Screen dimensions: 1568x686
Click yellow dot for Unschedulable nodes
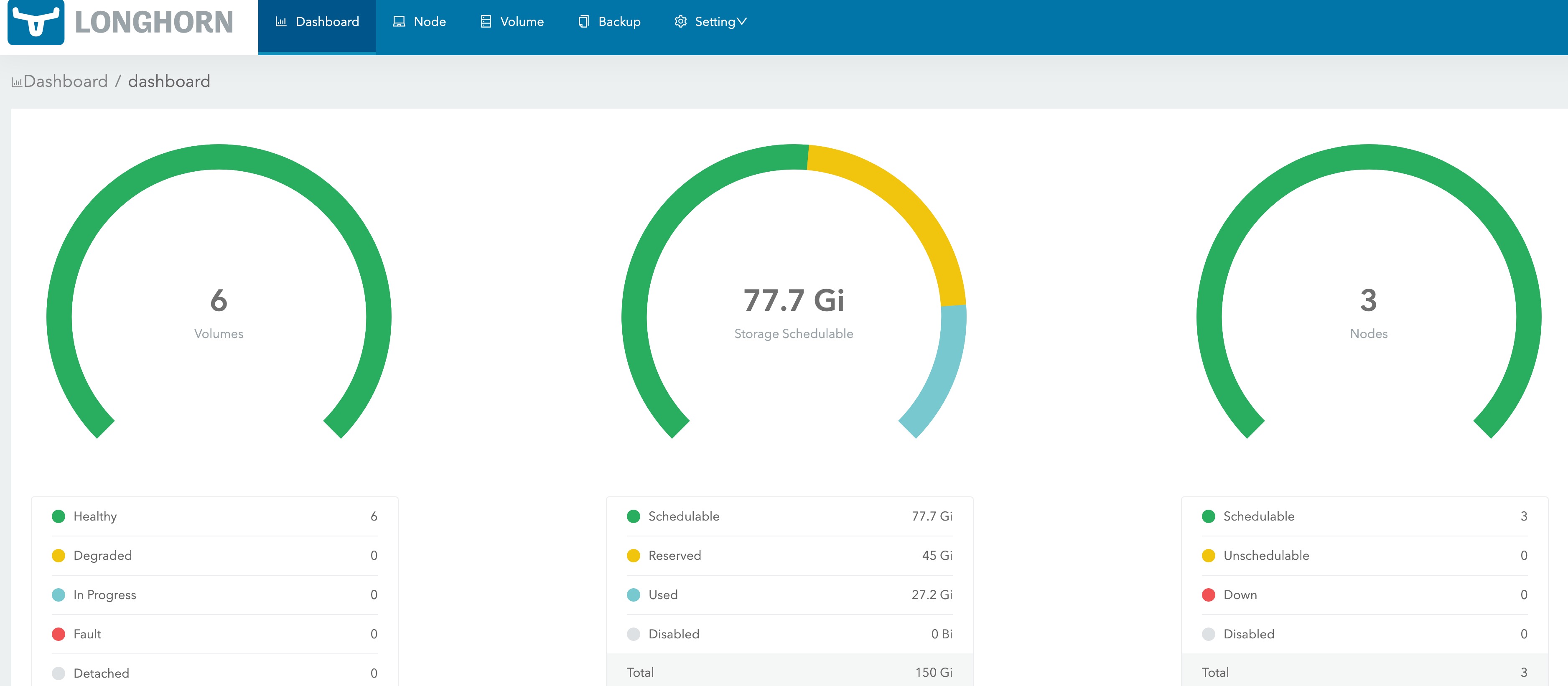[x=1208, y=556]
